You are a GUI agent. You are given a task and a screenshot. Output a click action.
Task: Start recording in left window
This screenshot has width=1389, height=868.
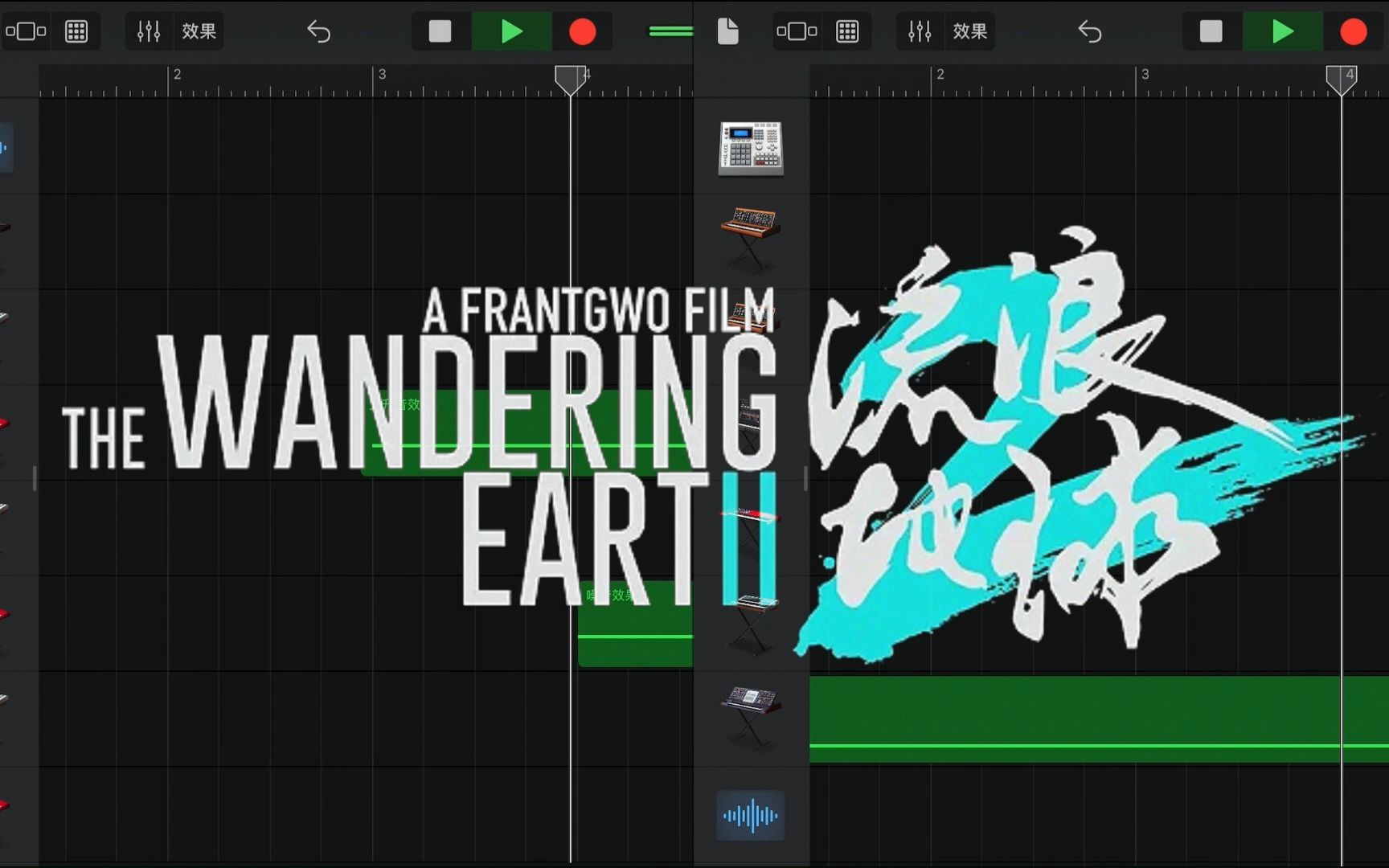click(583, 31)
